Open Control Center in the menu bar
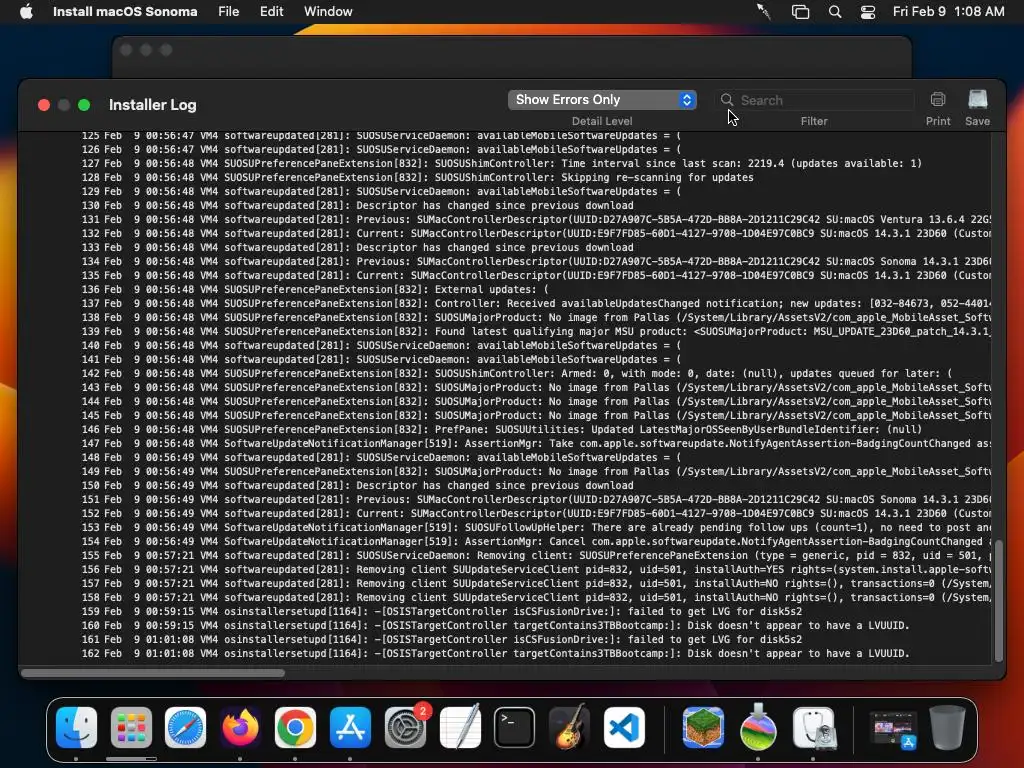This screenshot has width=1024, height=768. pyautogui.click(x=868, y=12)
